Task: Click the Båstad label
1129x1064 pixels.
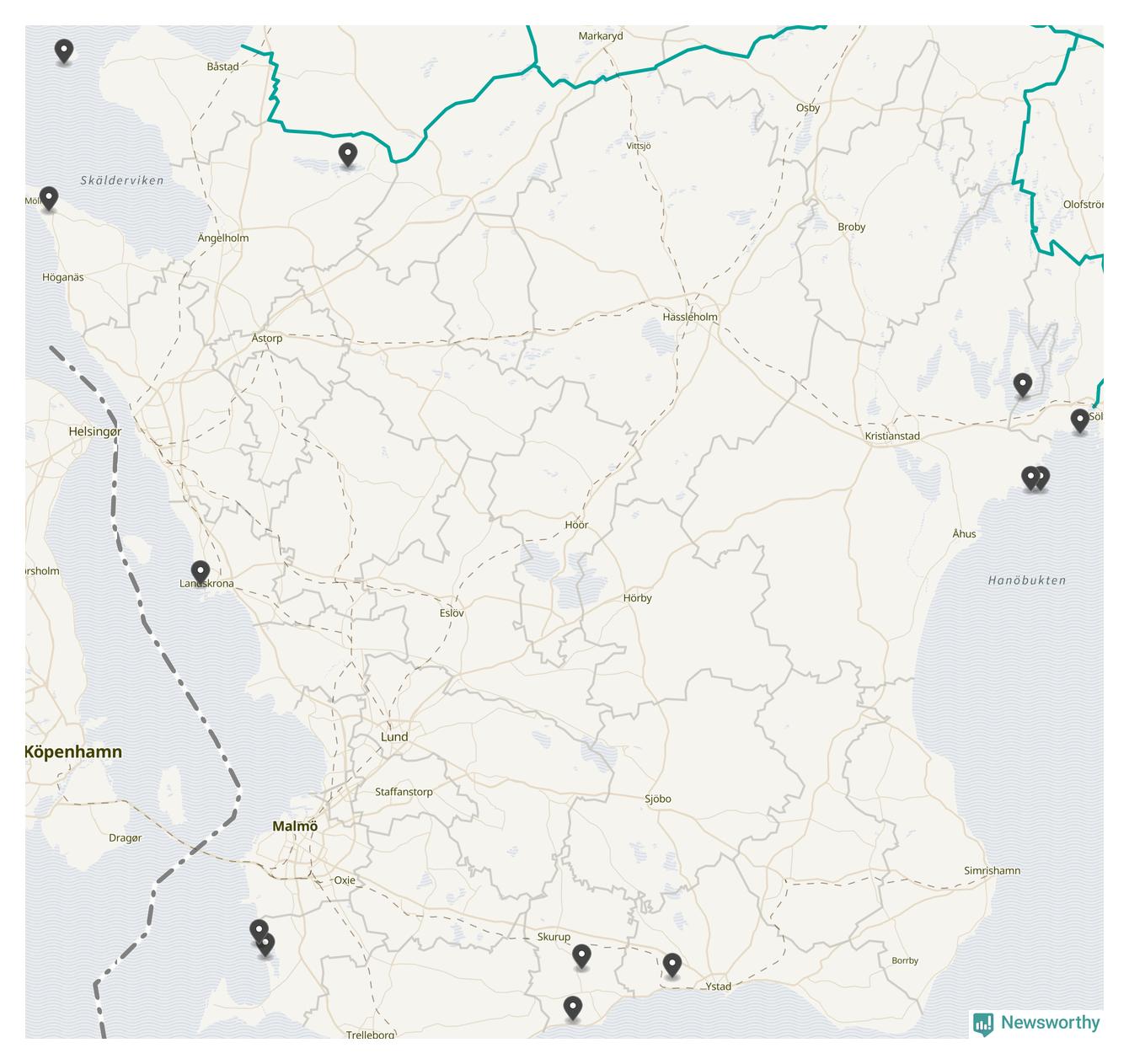Action: (223, 66)
